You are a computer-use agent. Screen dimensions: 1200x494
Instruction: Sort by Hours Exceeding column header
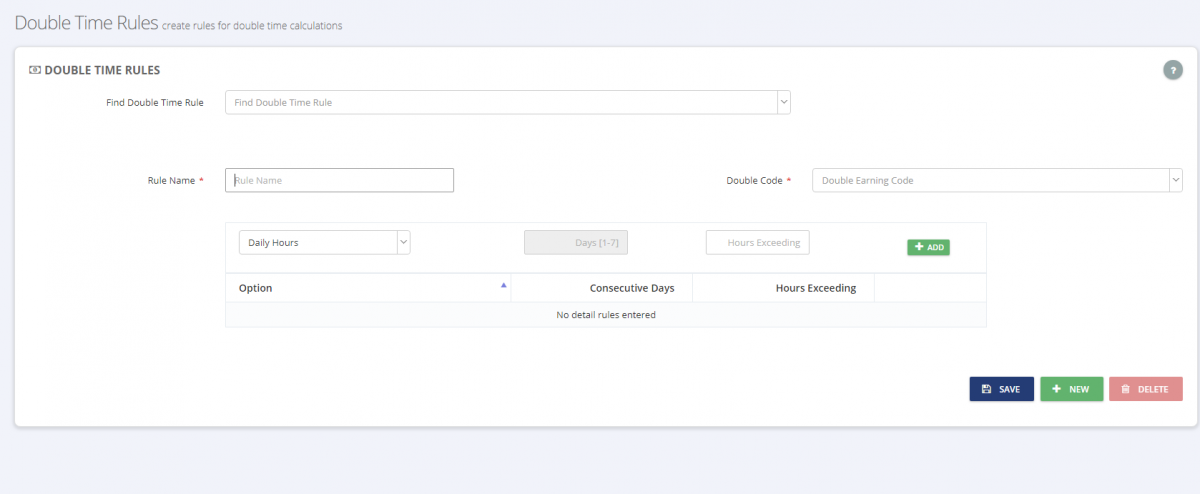pyautogui.click(x=816, y=288)
